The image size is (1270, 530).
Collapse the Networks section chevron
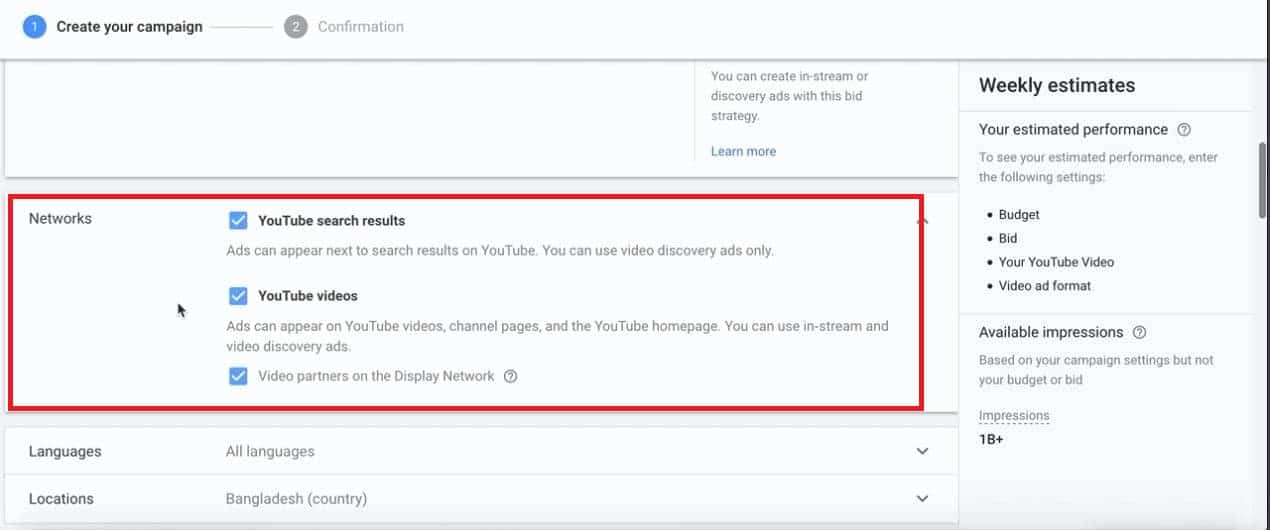[922, 219]
